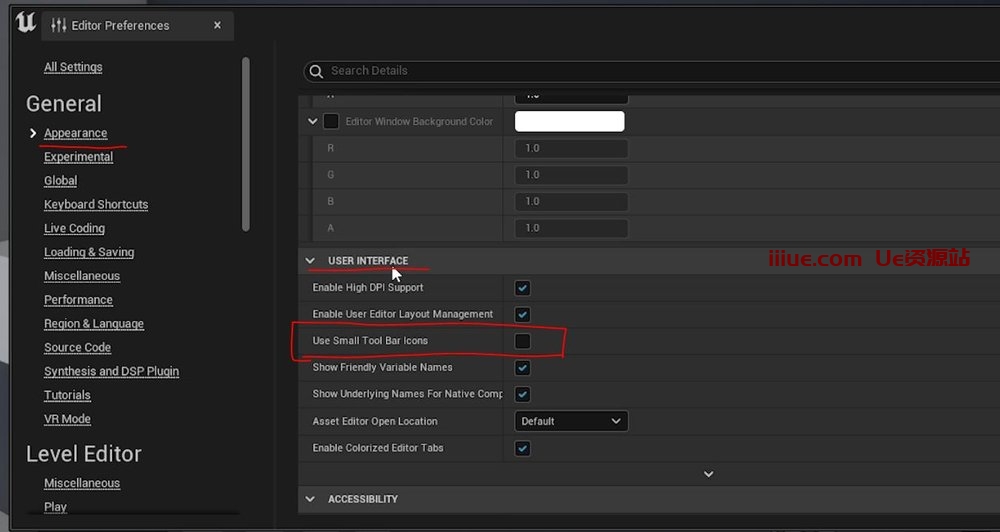This screenshot has width=1000, height=532.
Task: Click the Unreal Engine logo icon
Action: click(26, 24)
